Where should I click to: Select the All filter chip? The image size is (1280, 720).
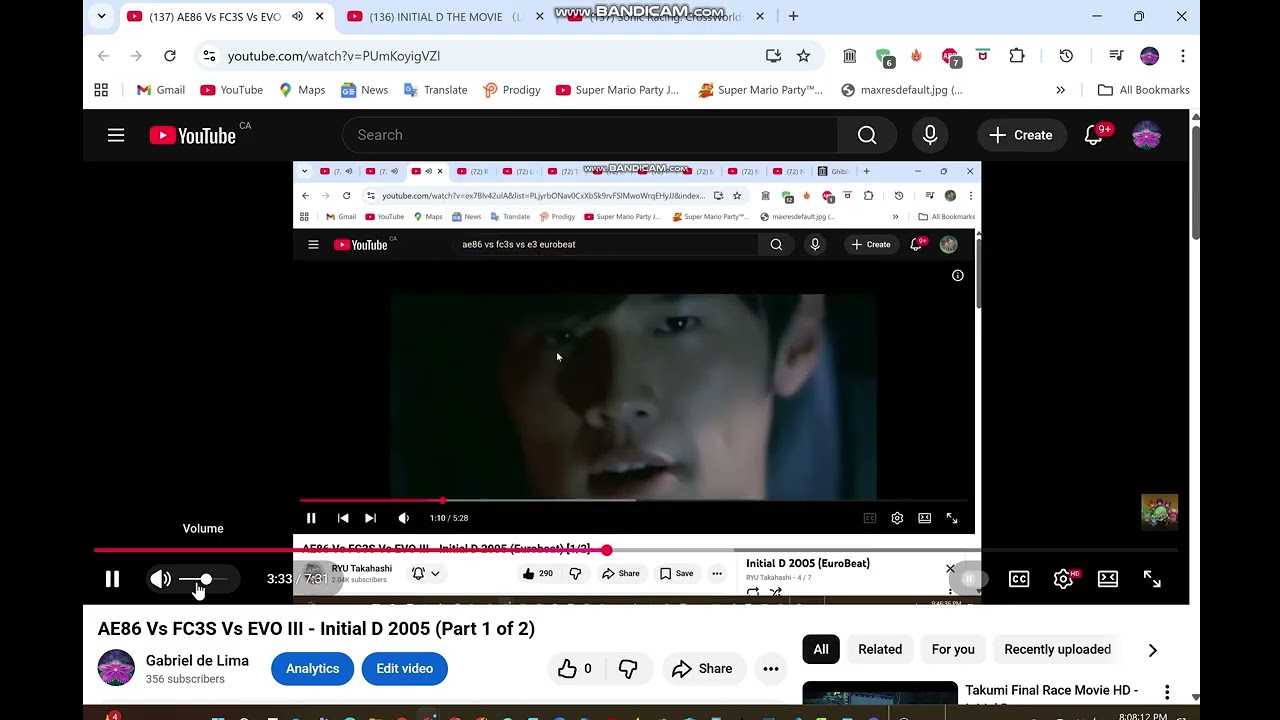click(x=821, y=650)
